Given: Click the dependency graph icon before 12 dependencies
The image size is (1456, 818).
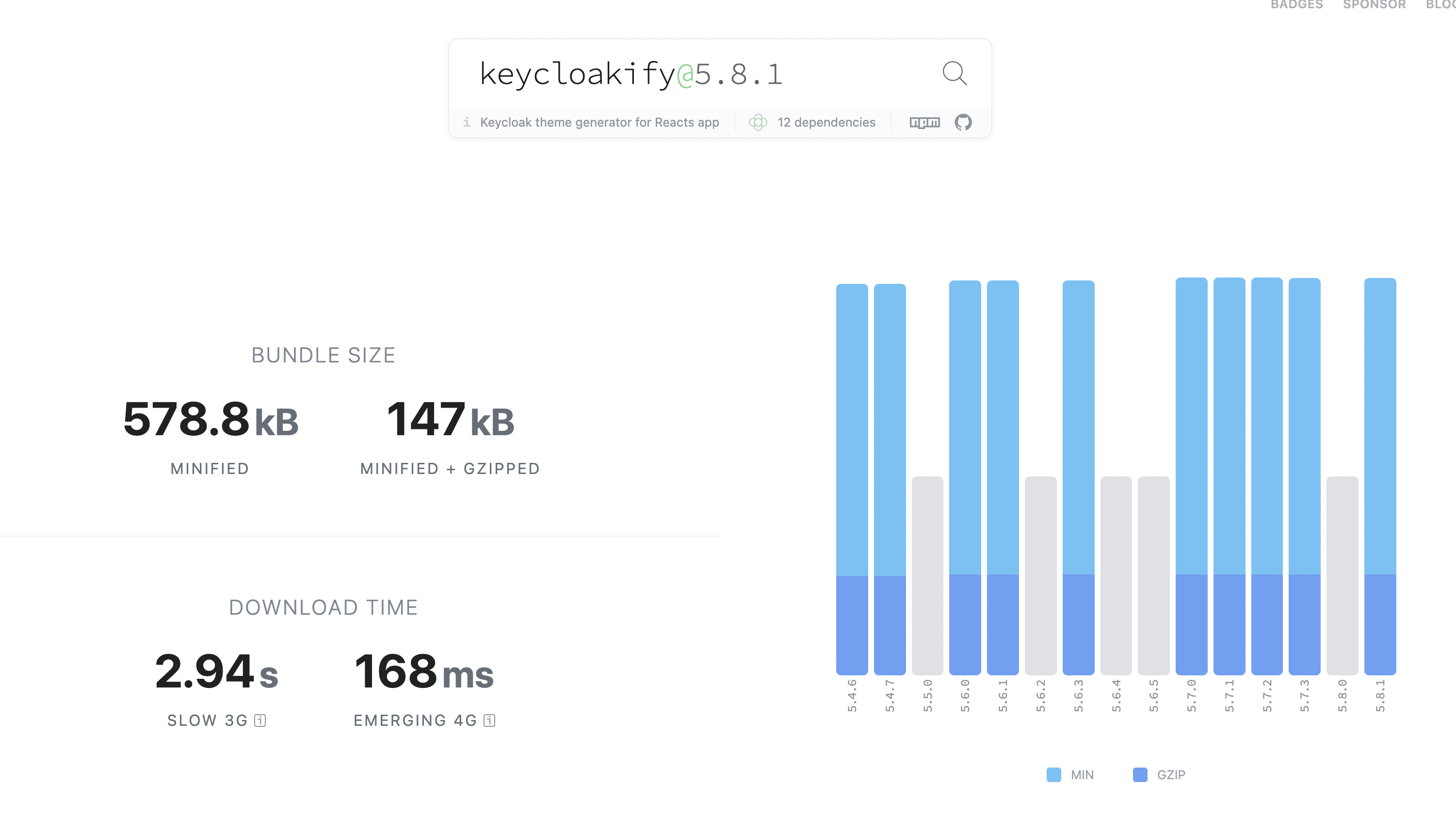Looking at the screenshot, I should pos(759,122).
